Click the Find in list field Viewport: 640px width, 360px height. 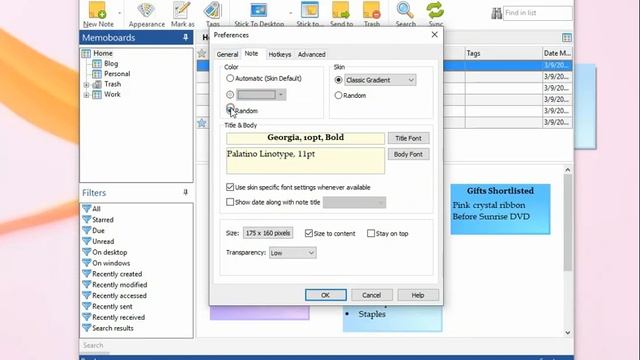pyautogui.click(x=538, y=13)
